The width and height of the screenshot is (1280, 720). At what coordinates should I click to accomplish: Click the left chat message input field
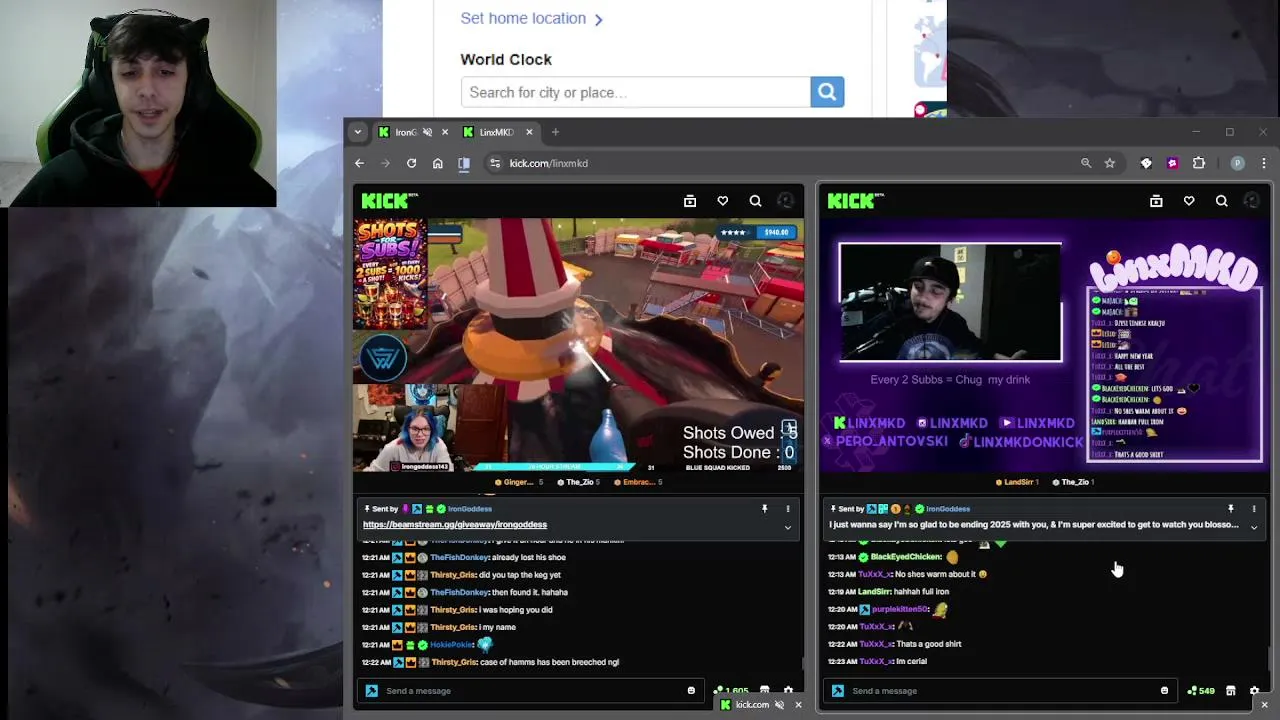(x=531, y=690)
